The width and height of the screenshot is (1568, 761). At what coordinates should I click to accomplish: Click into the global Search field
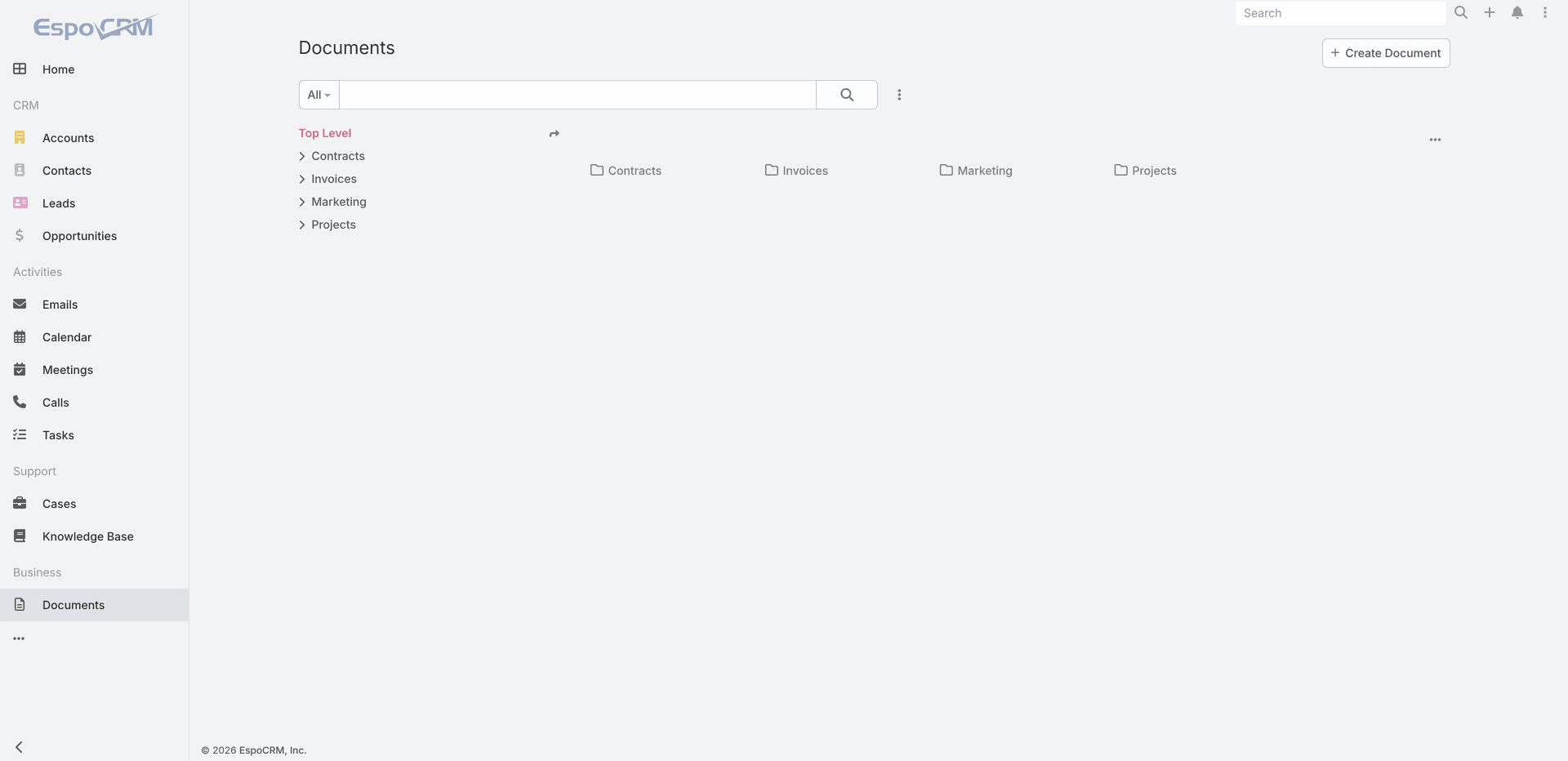[x=1340, y=13]
